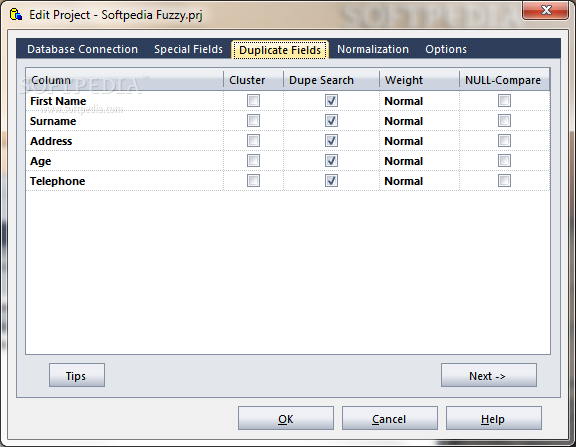Tick NULL-Compare in the Address row
The image size is (576, 447).
point(504,141)
